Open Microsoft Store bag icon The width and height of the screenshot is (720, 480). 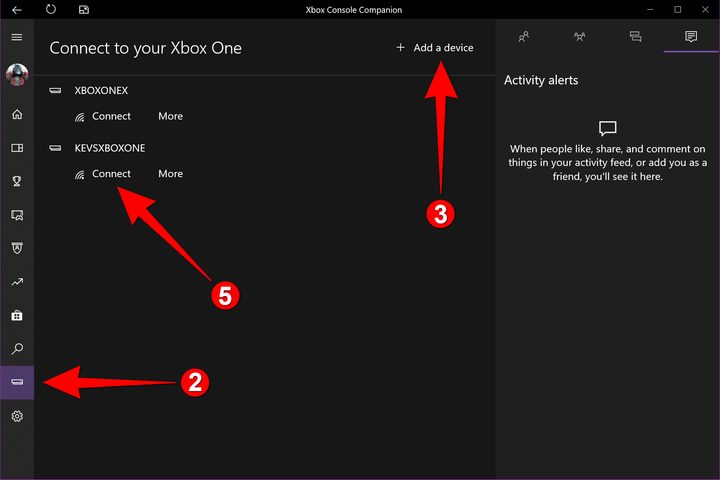point(17,316)
